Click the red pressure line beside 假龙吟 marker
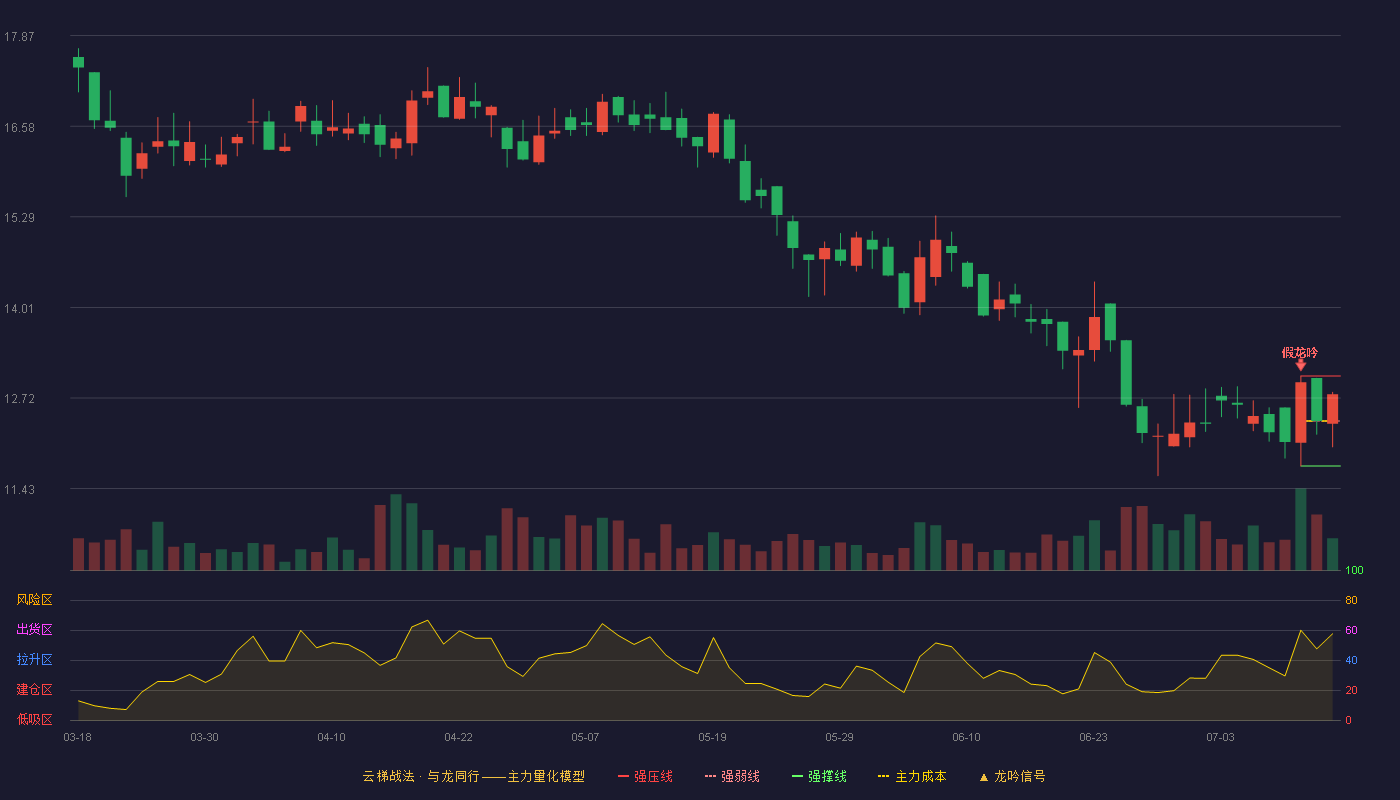This screenshot has width=1400, height=800. click(x=1320, y=376)
